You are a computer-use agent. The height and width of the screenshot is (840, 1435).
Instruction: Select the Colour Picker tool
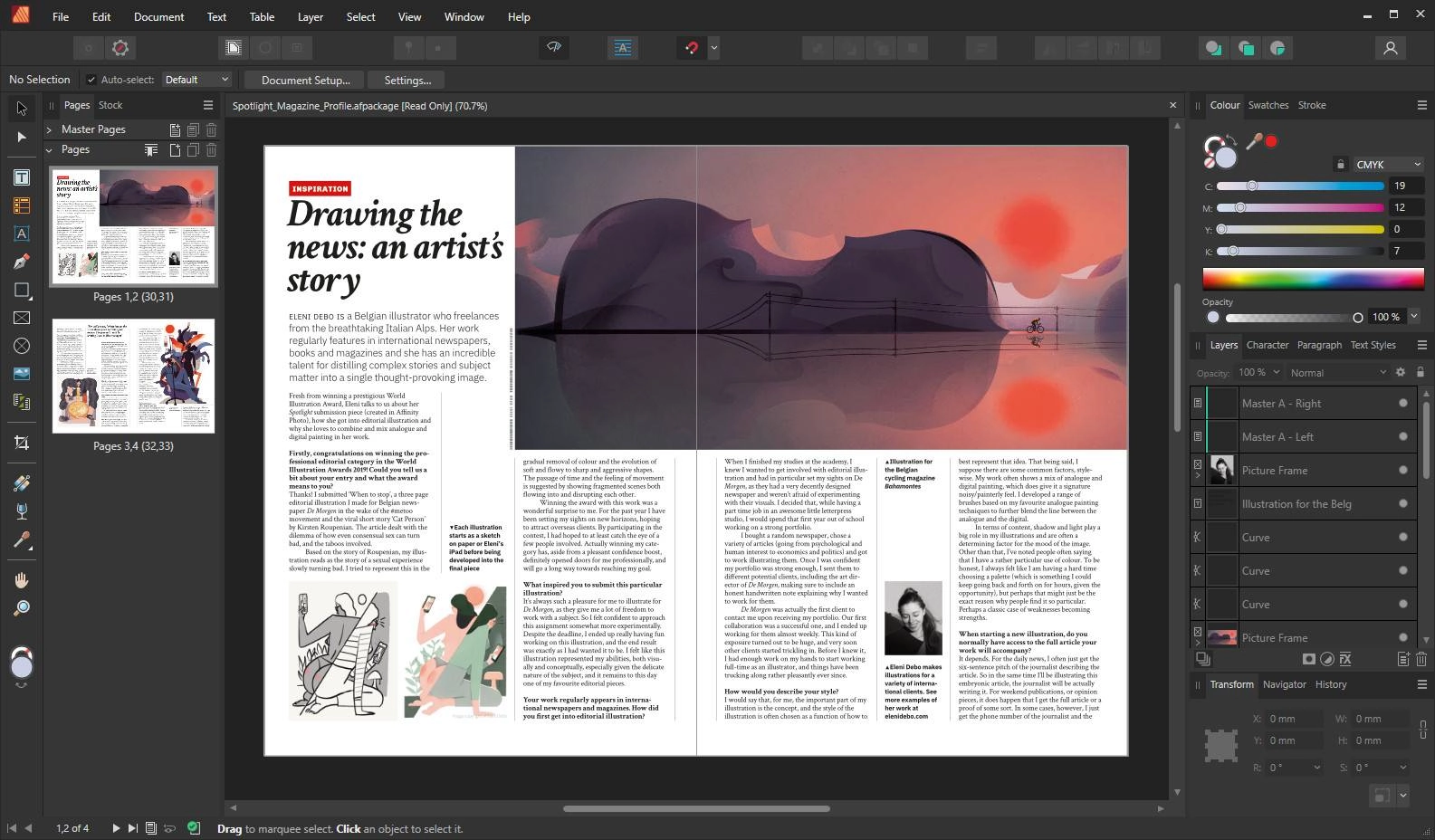(22, 540)
